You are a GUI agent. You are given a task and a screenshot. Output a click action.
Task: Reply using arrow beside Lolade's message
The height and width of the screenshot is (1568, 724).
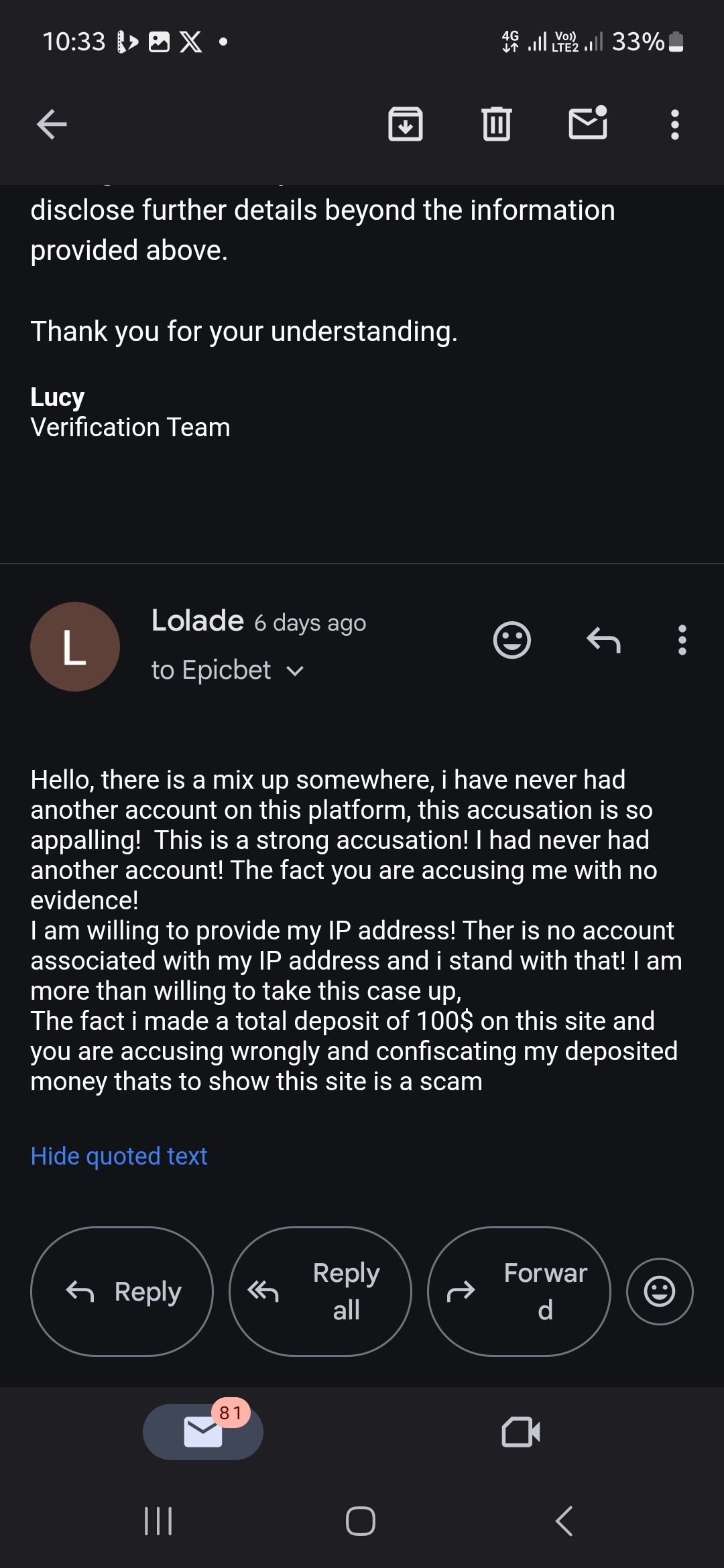(x=603, y=640)
